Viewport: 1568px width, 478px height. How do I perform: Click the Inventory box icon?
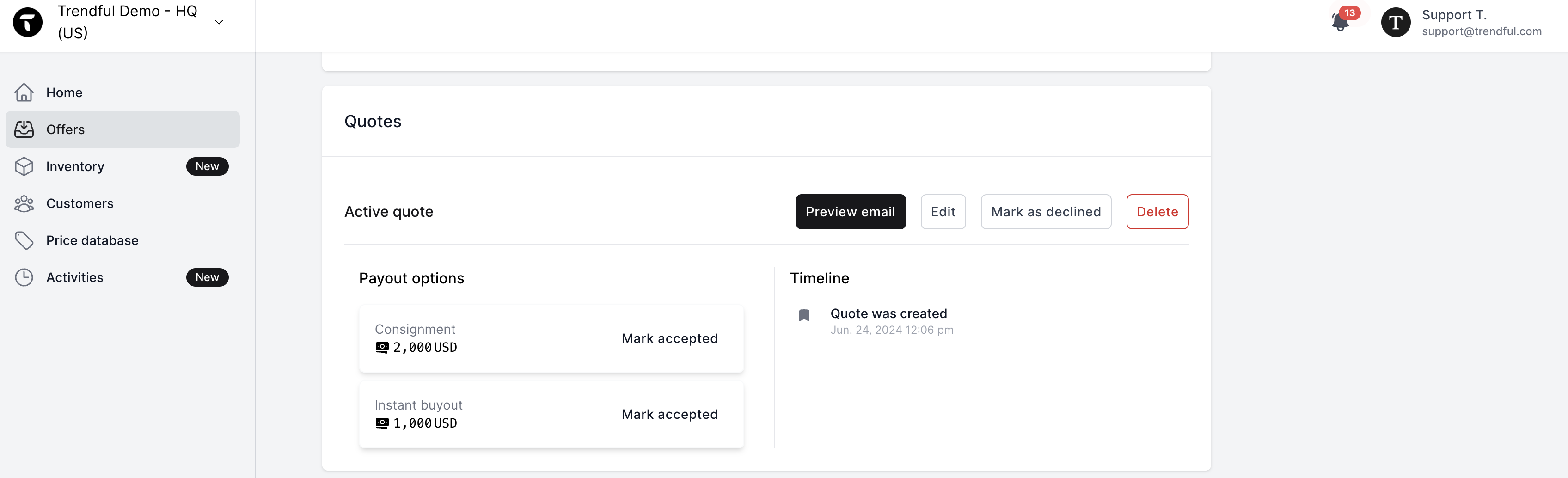click(x=24, y=166)
